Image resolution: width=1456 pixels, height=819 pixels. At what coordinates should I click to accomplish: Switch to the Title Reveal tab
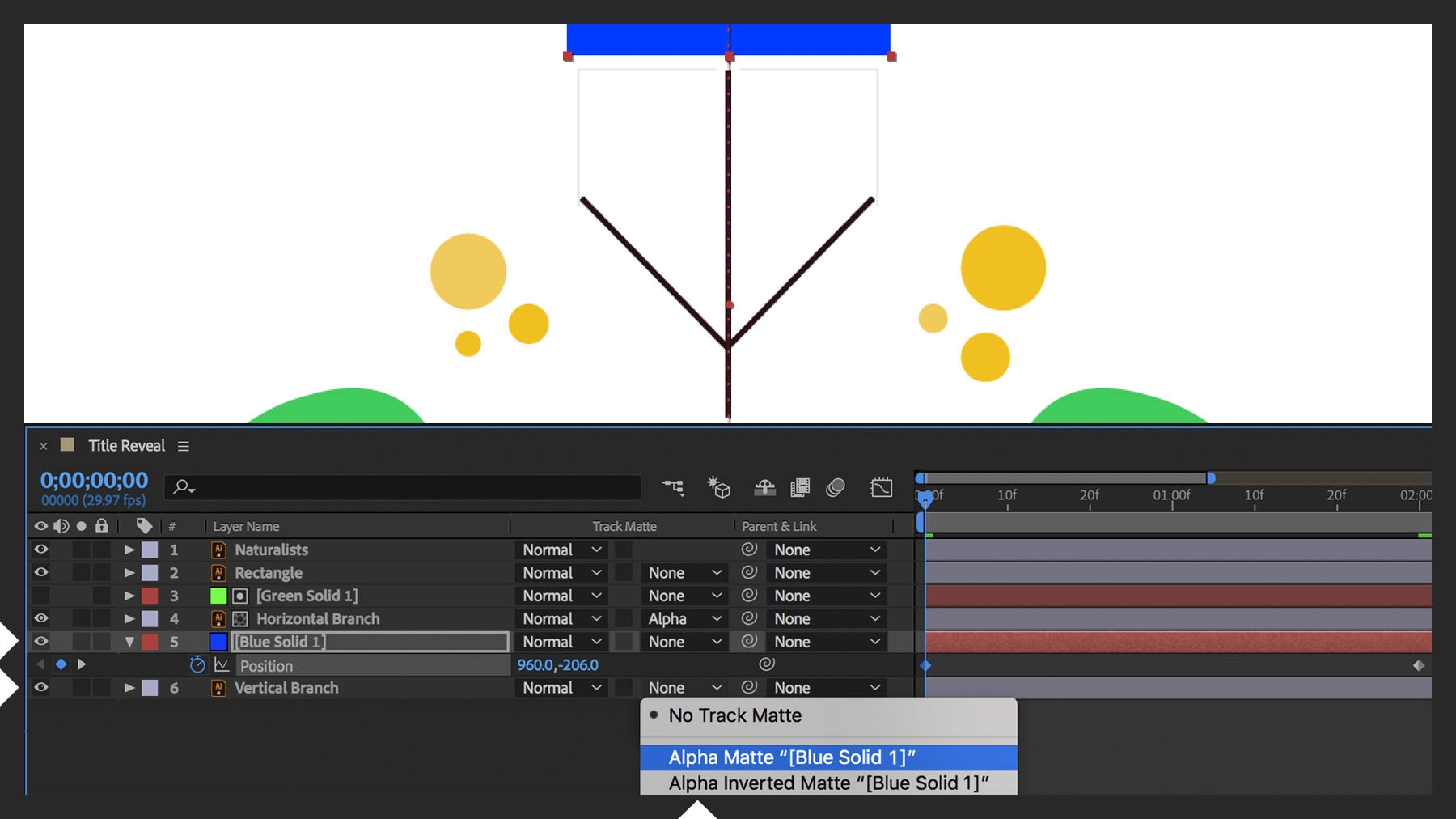125,445
